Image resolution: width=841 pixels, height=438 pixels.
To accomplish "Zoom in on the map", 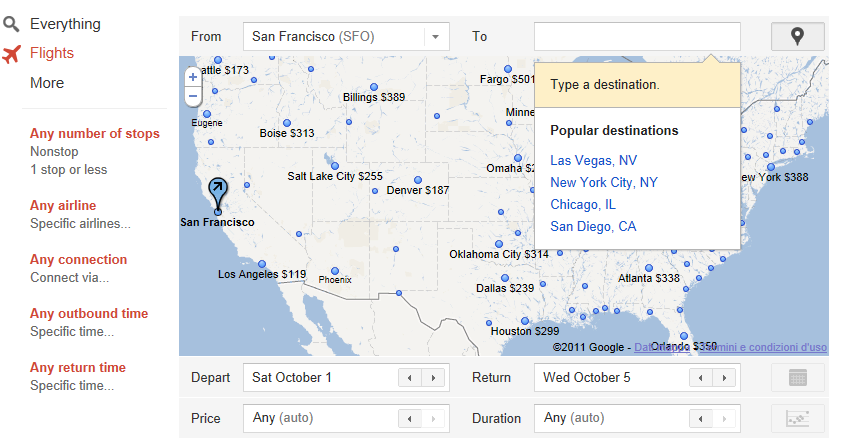I will 192,76.
